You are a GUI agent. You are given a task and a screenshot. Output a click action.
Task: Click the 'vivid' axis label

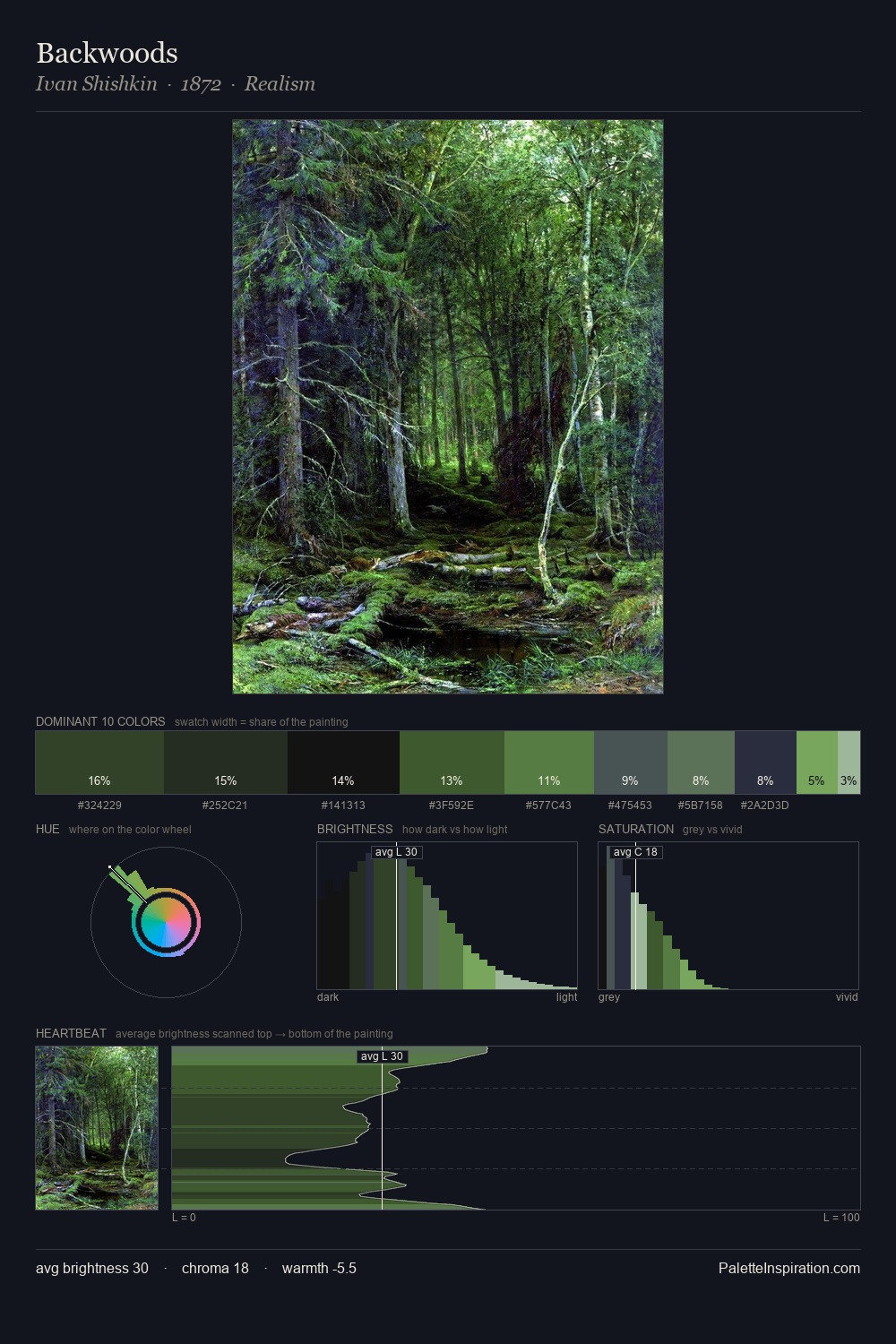coord(847,996)
